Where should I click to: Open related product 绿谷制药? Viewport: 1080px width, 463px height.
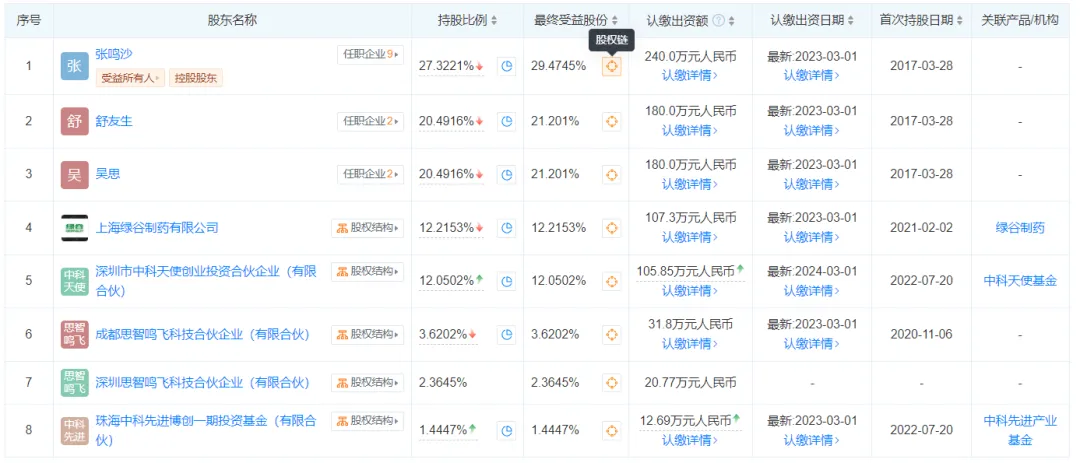click(1020, 227)
